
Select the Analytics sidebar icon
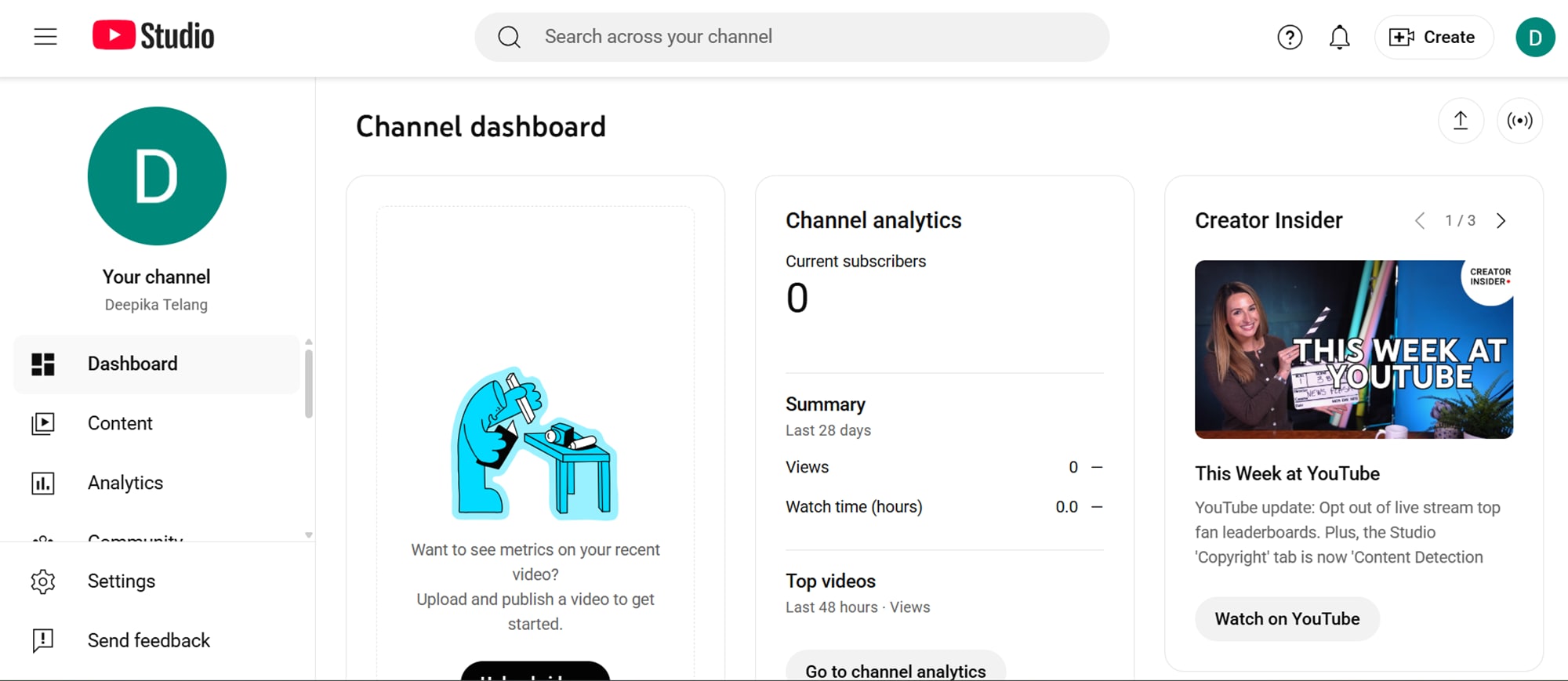point(43,483)
